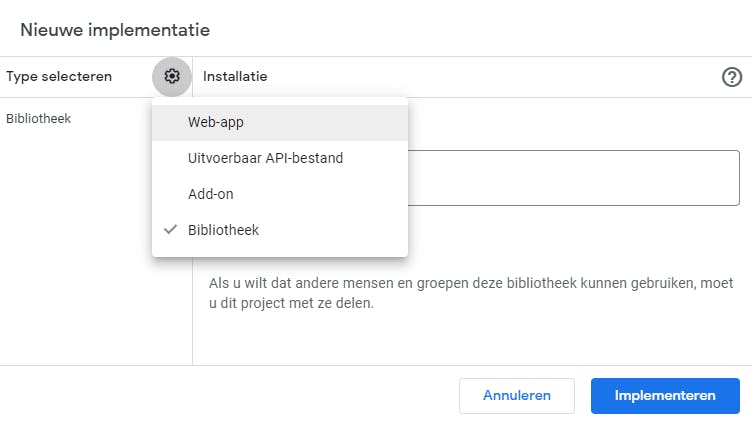Choose Web-app from the type menu
This screenshot has height=422, width=752.
click(x=216, y=122)
